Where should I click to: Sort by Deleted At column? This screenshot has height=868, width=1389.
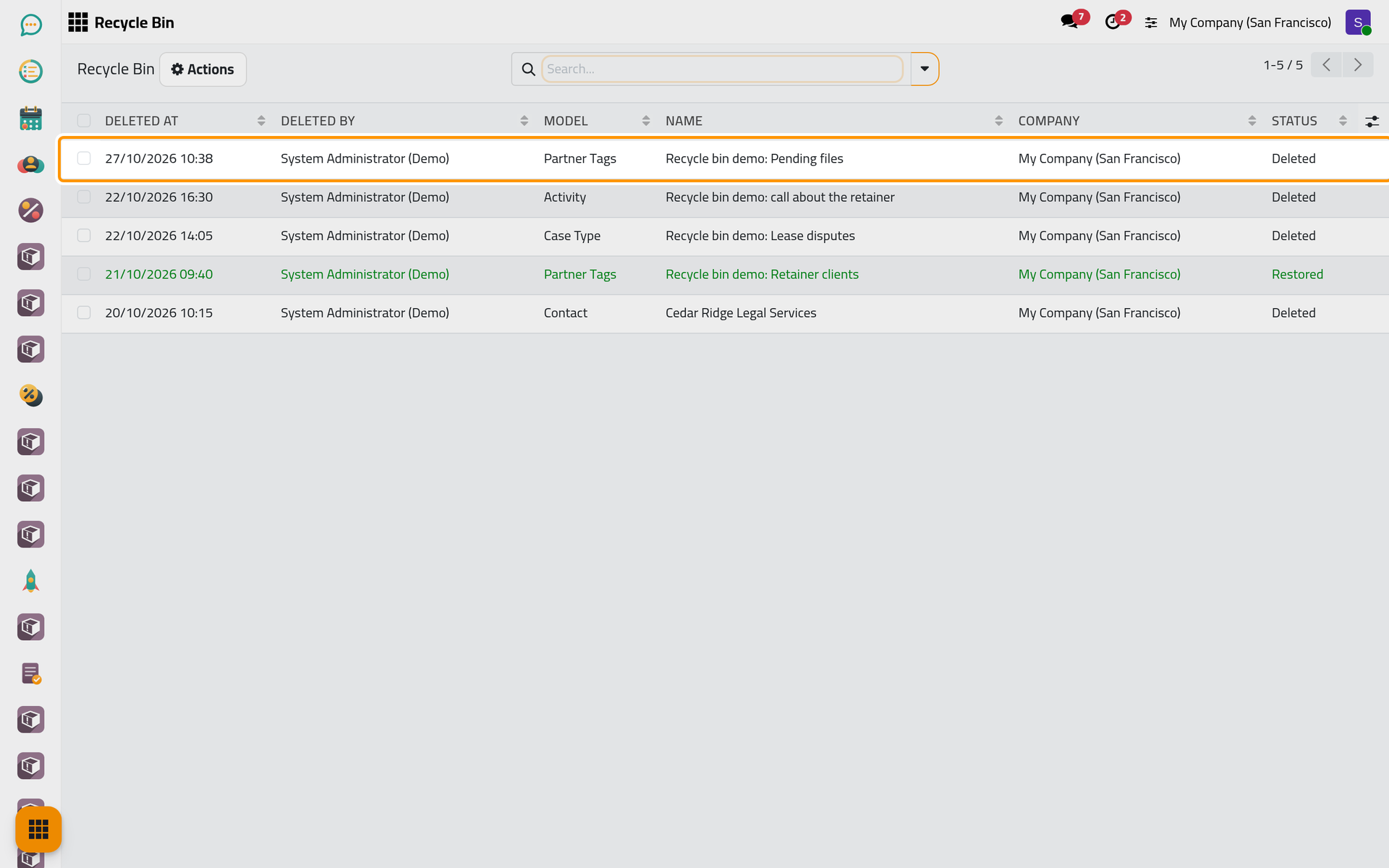[x=184, y=121]
